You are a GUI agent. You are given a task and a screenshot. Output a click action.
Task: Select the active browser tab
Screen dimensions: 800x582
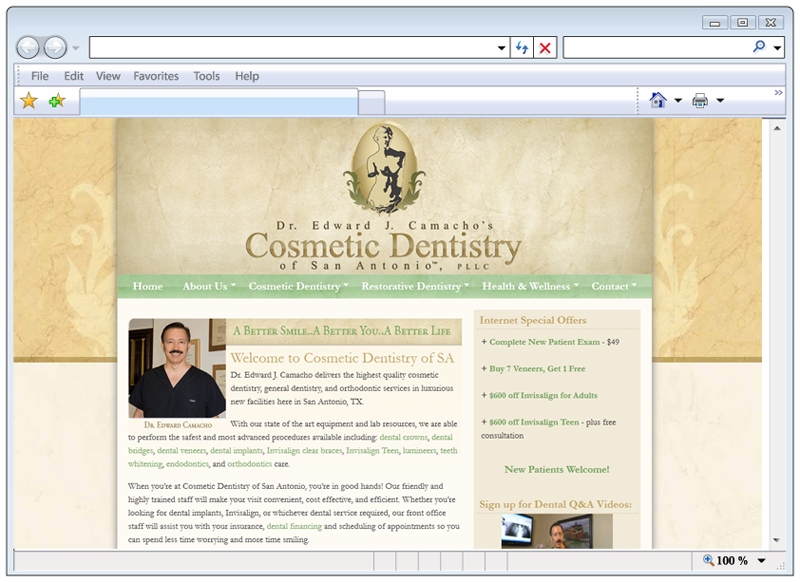click(x=219, y=102)
